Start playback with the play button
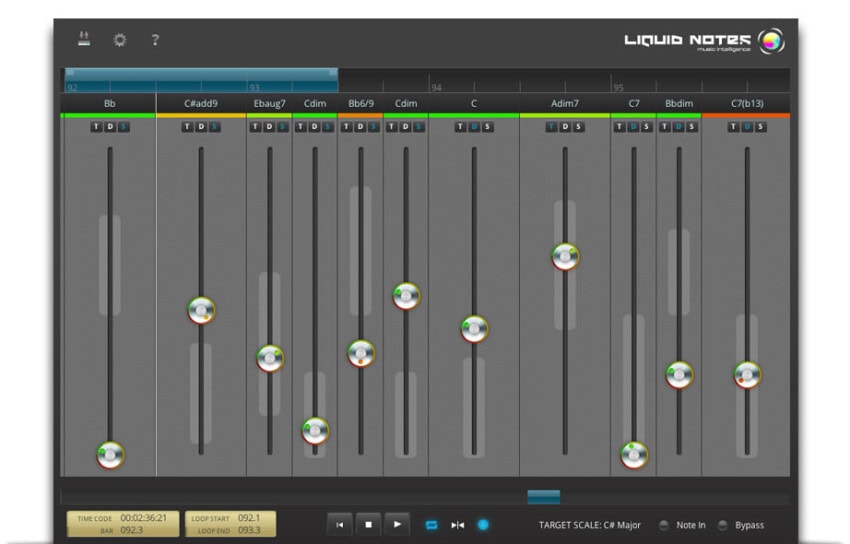The width and height of the screenshot is (850, 544). coord(397,524)
